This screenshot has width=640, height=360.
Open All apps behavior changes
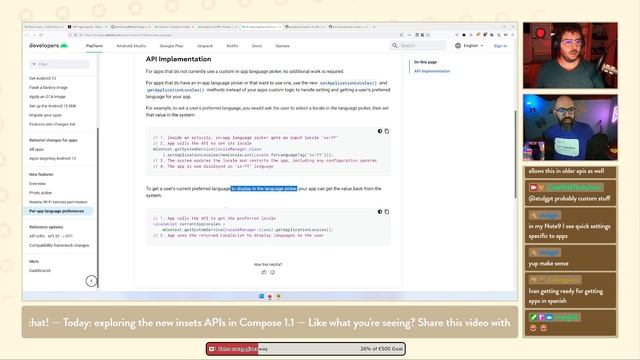(36, 149)
